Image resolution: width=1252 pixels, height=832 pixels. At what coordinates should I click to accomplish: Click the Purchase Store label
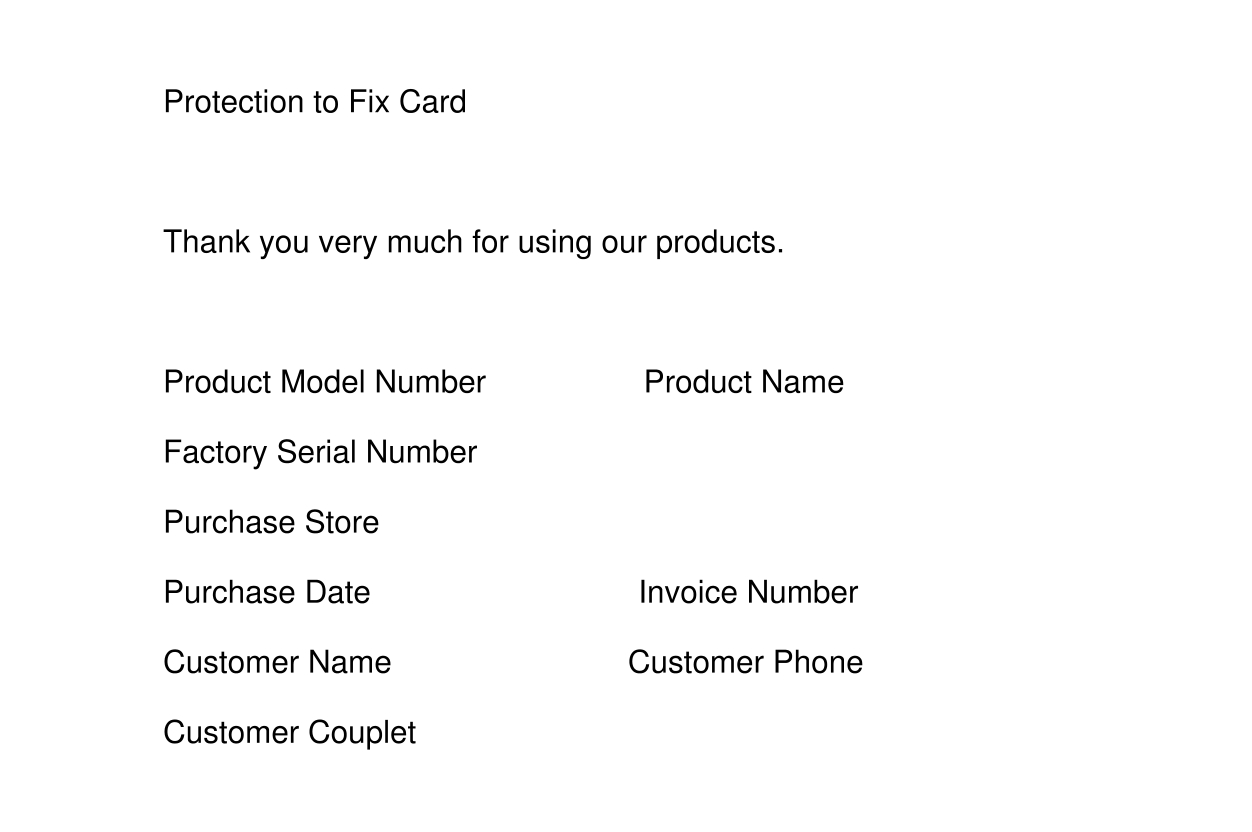271,522
